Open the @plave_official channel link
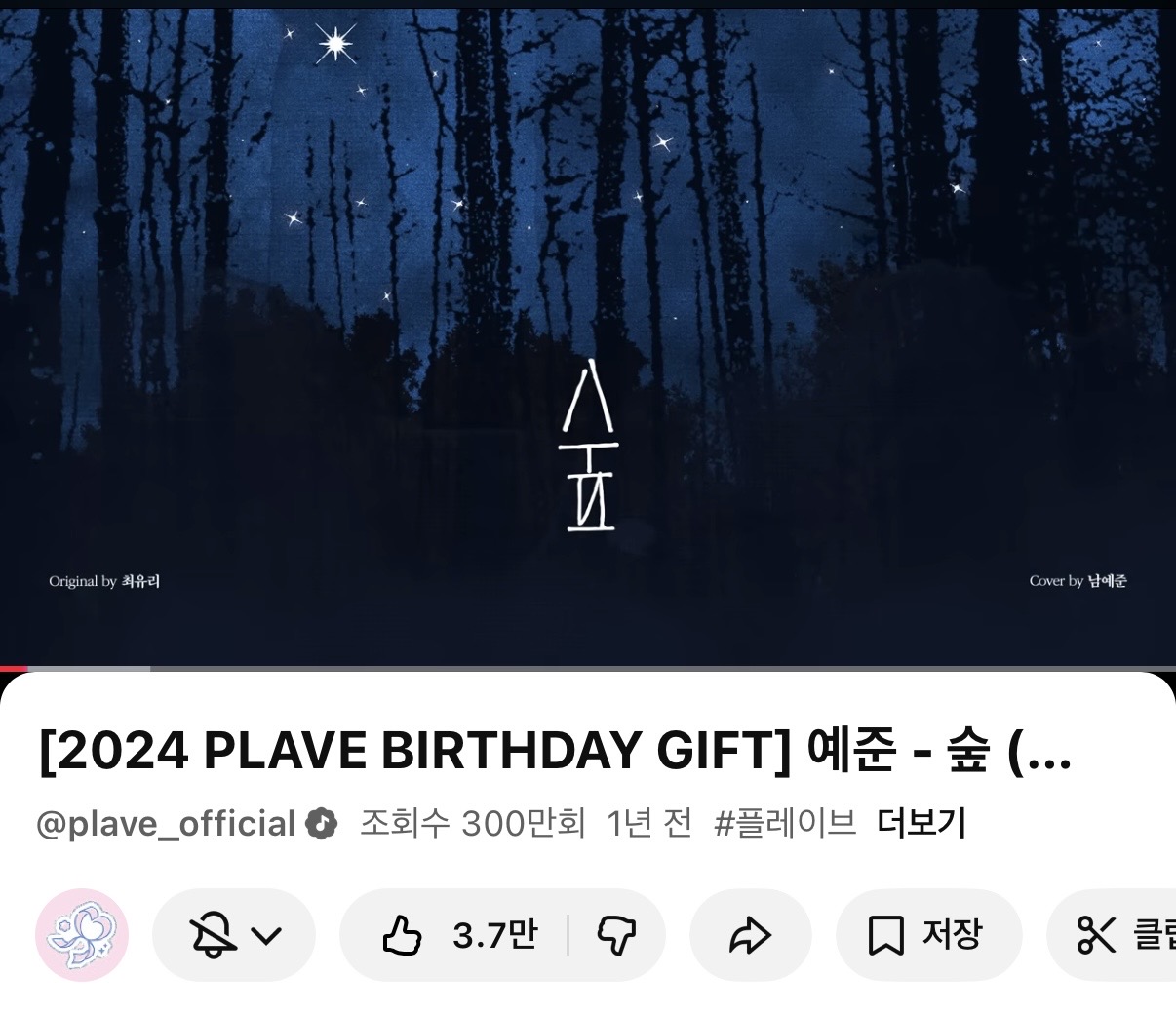Image resolution: width=1176 pixels, height=1014 pixels. tap(166, 824)
